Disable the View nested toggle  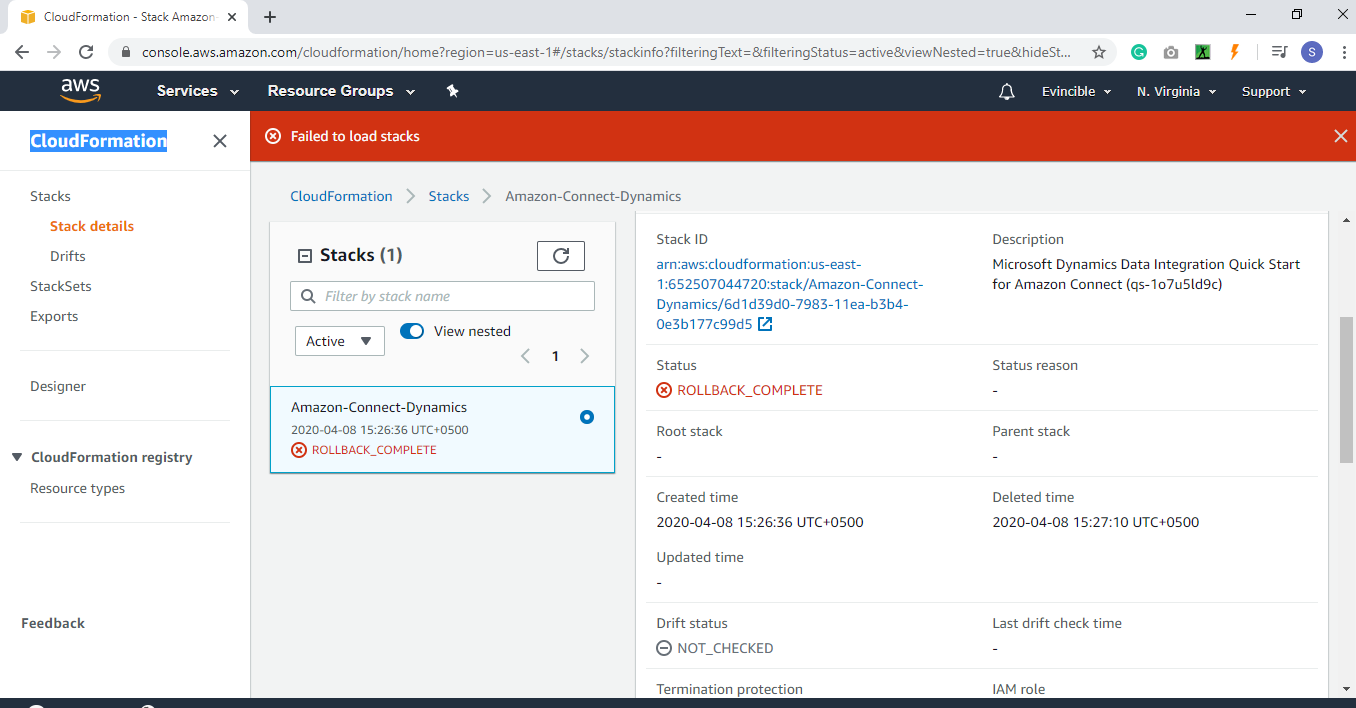click(x=411, y=331)
